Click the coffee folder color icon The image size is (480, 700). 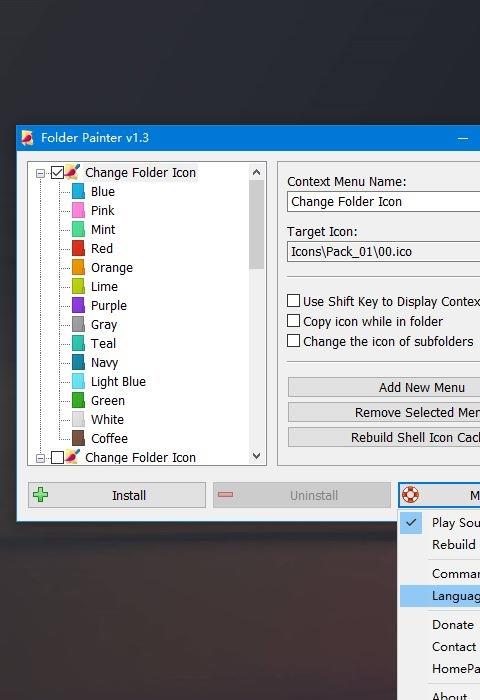78,438
